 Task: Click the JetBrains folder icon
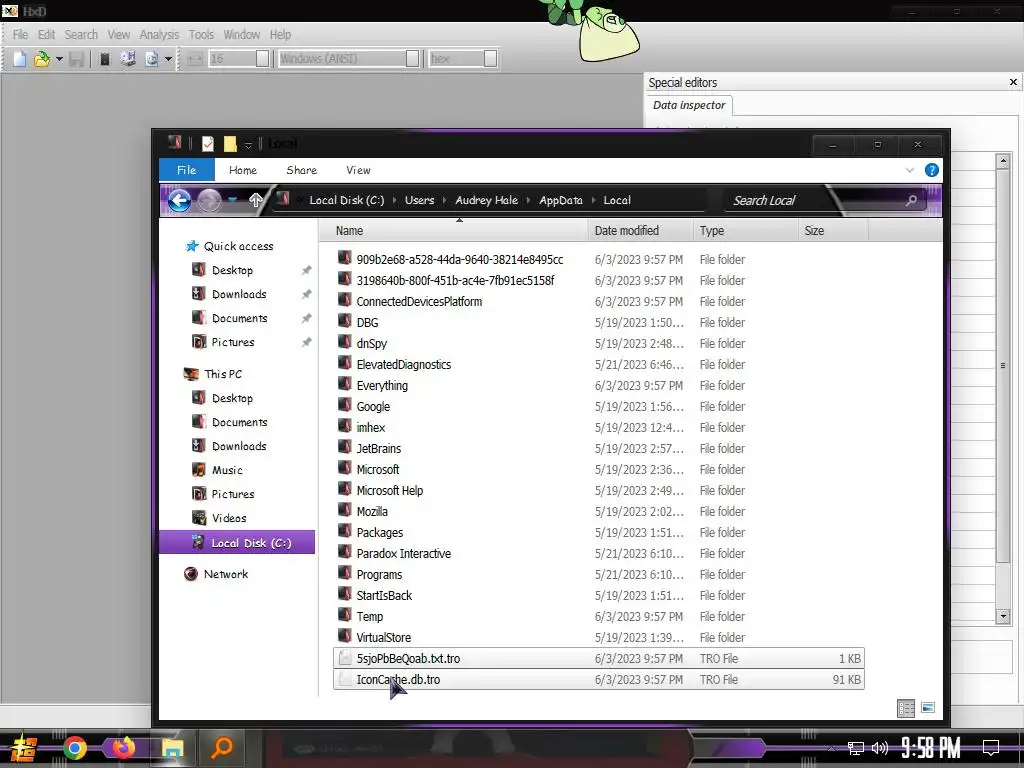(x=345, y=447)
